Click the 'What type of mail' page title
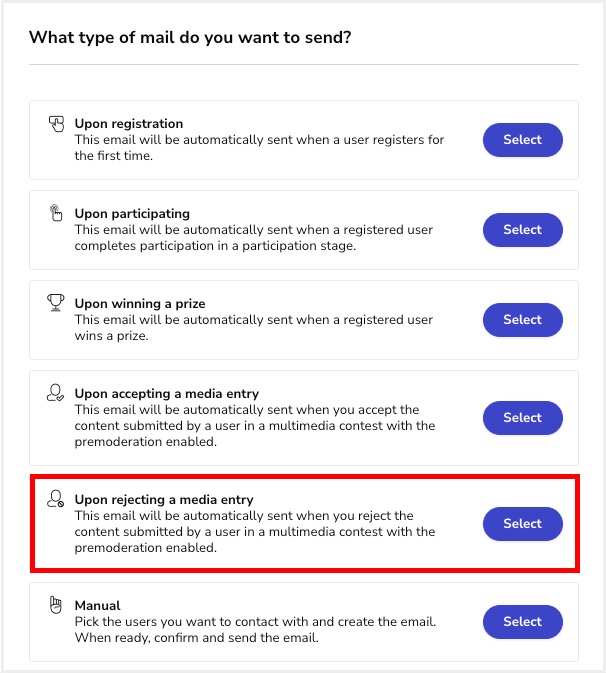Image resolution: width=606 pixels, height=674 pixels. pyautogui.click(x=190, y=38)
